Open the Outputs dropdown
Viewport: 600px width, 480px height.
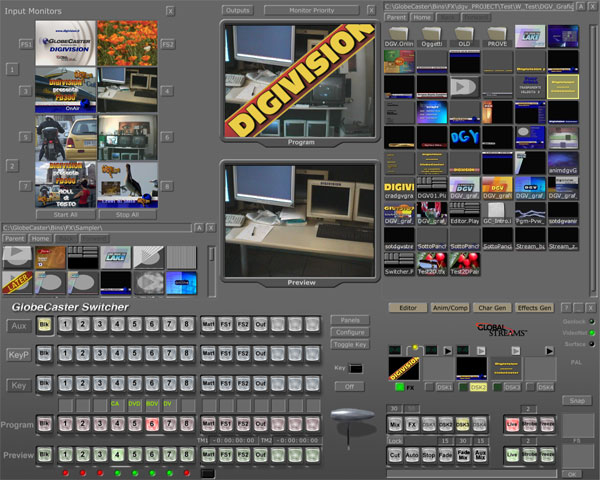(238, 10)
